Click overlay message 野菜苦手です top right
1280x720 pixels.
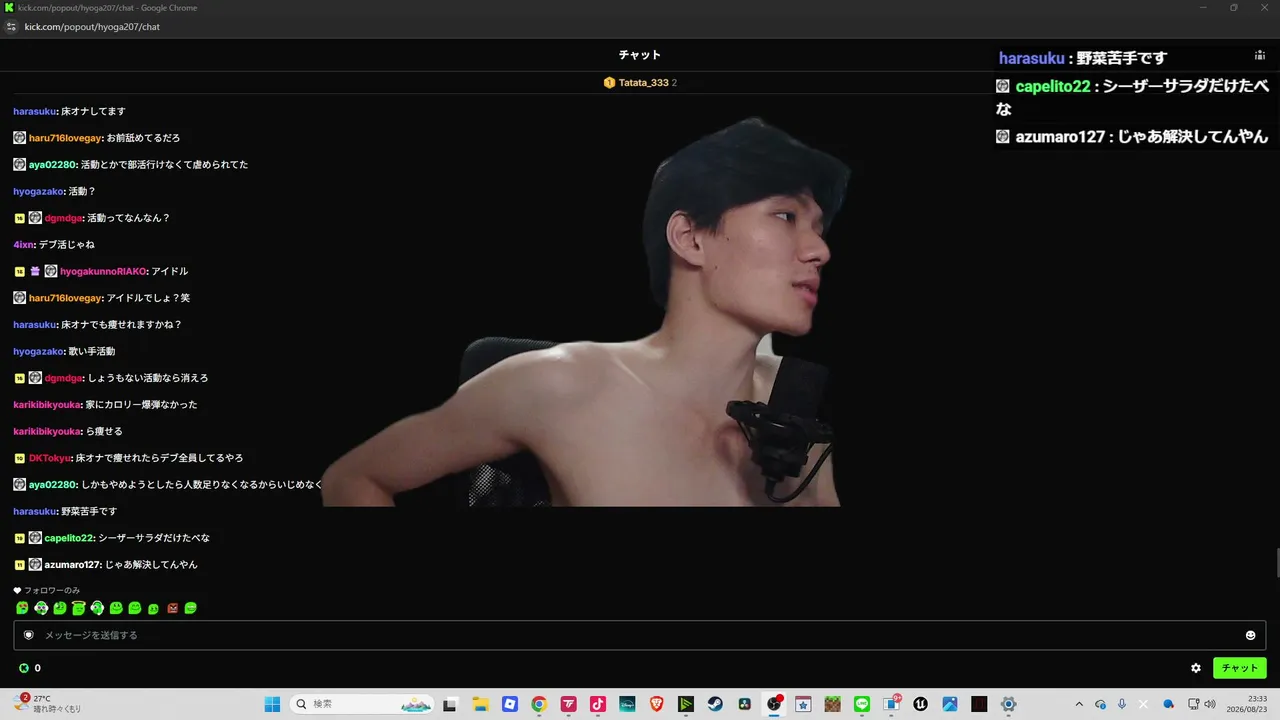(1121, 58)
